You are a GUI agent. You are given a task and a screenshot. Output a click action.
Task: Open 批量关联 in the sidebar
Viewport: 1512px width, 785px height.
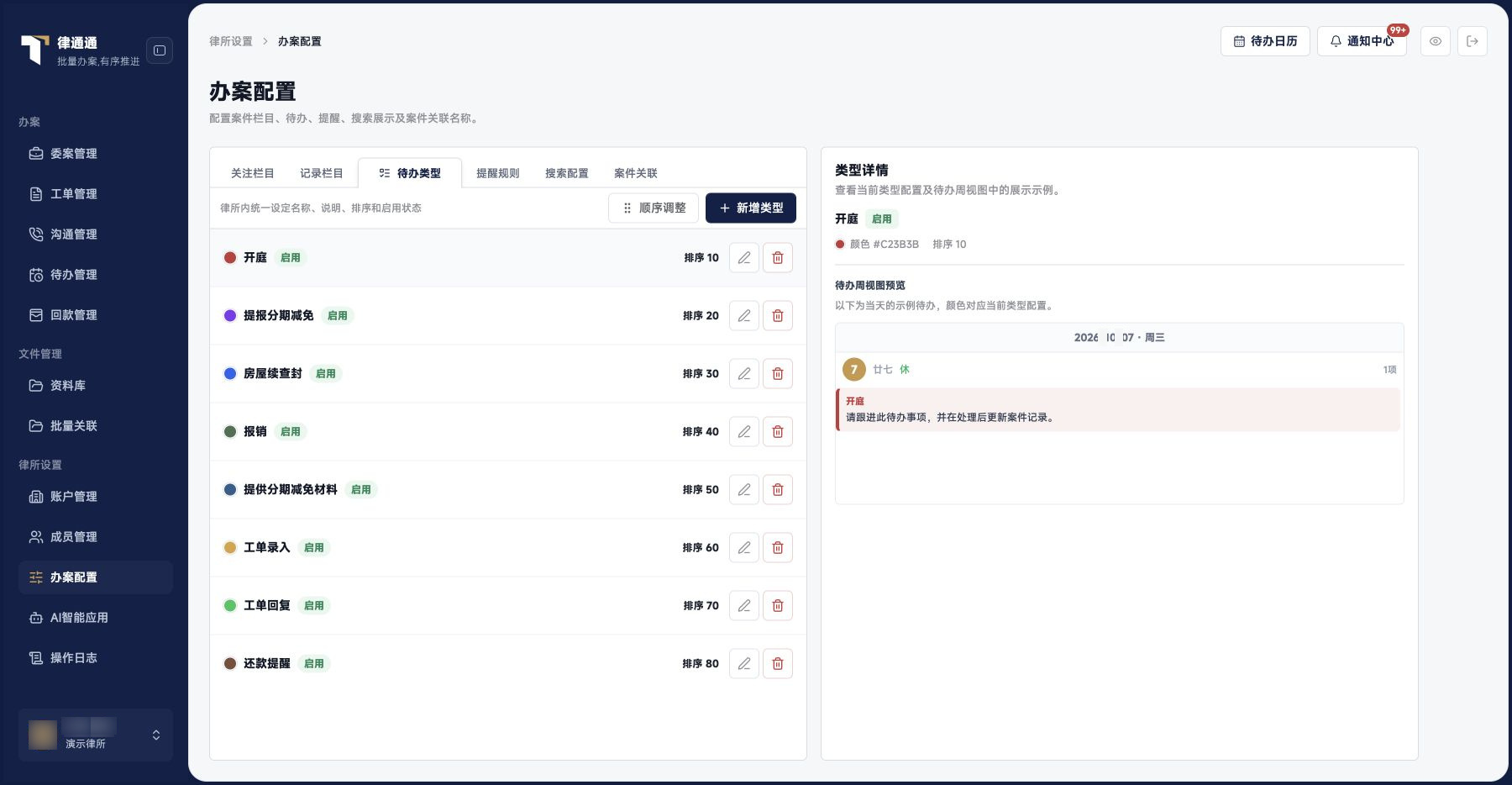click(96, 426)
